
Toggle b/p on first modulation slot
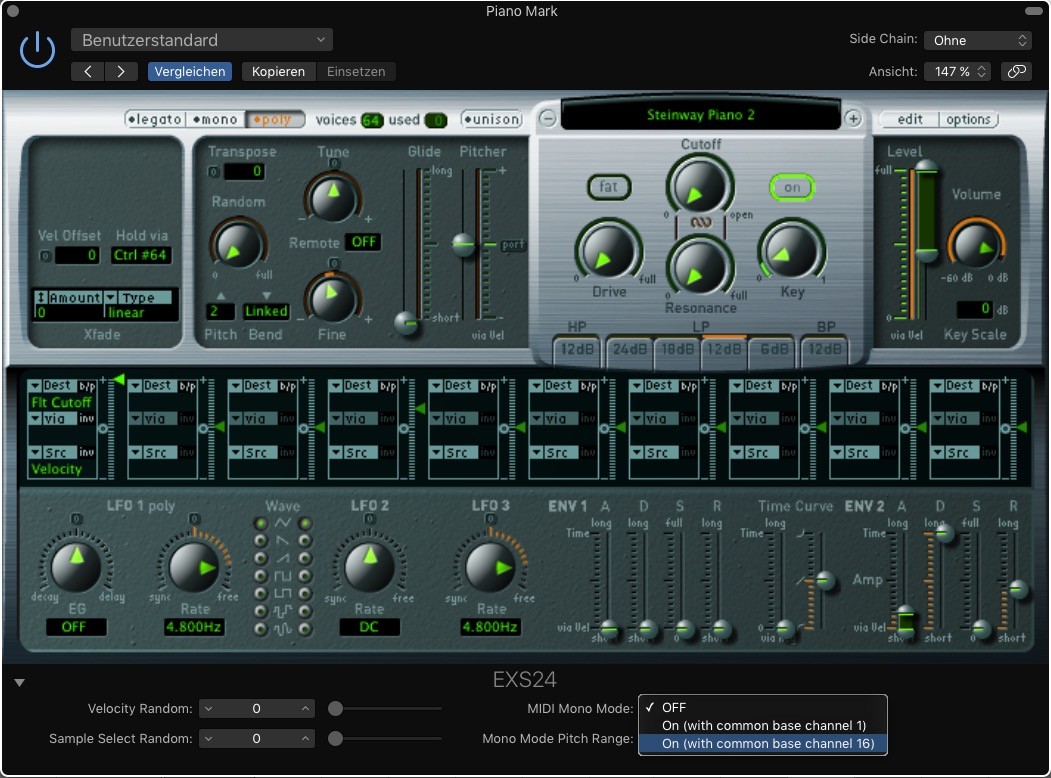87,386
